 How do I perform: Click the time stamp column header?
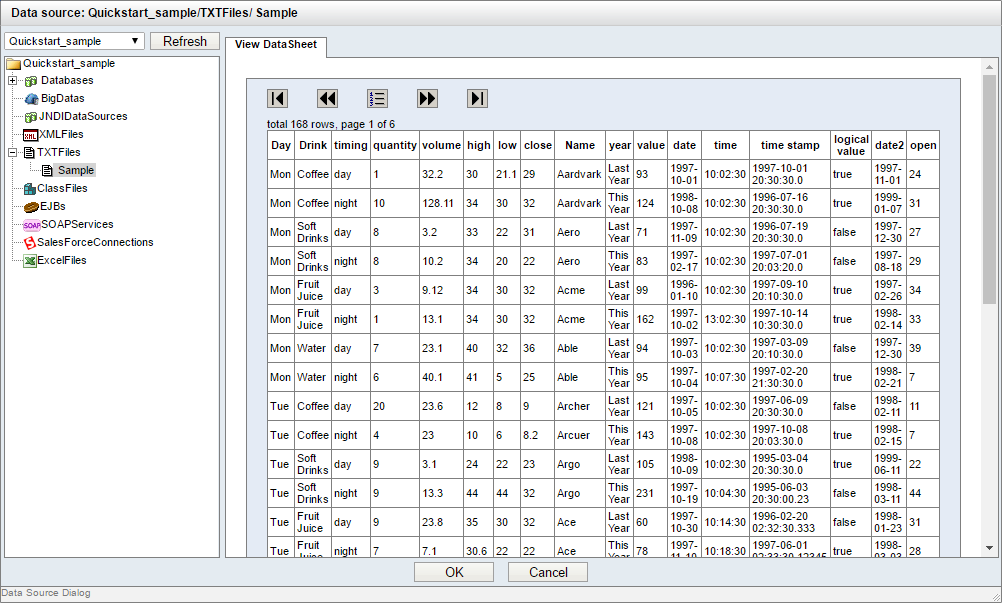point(790,146)
